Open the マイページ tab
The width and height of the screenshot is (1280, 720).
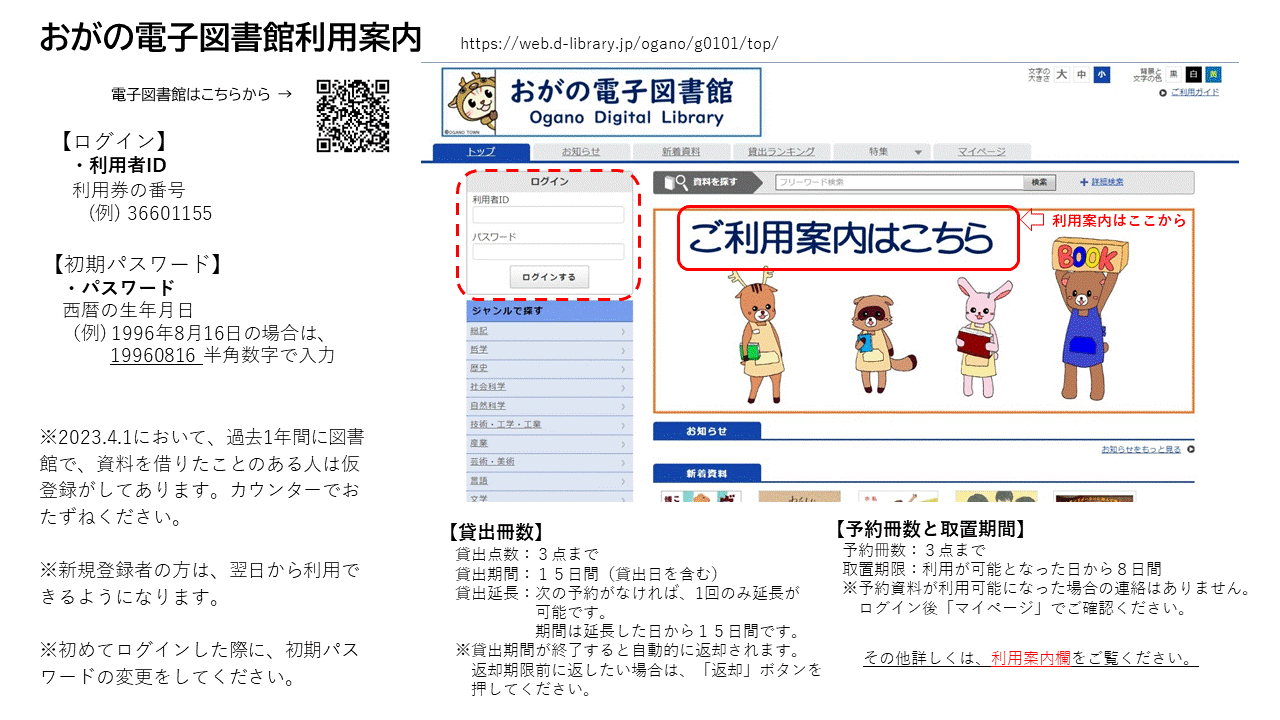click(x=981, y=152)
